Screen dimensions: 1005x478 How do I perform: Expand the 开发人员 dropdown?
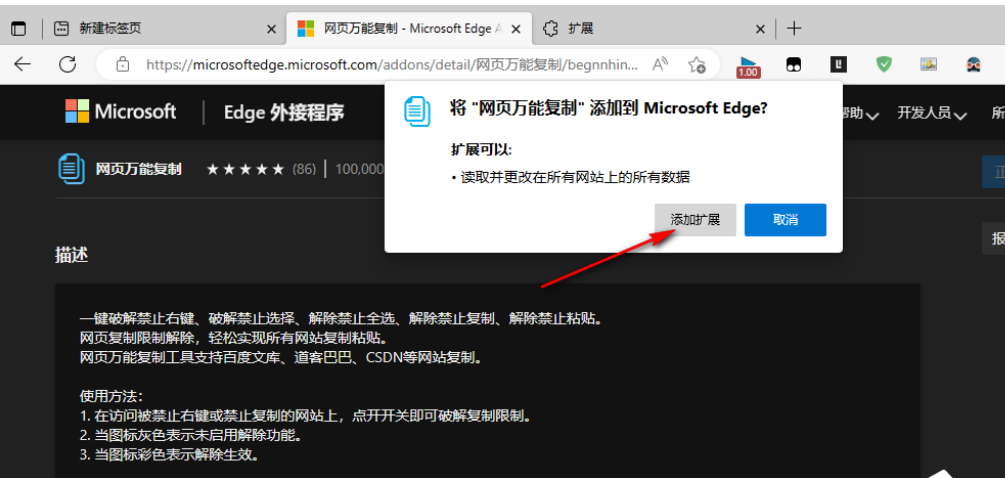point(932,113)
